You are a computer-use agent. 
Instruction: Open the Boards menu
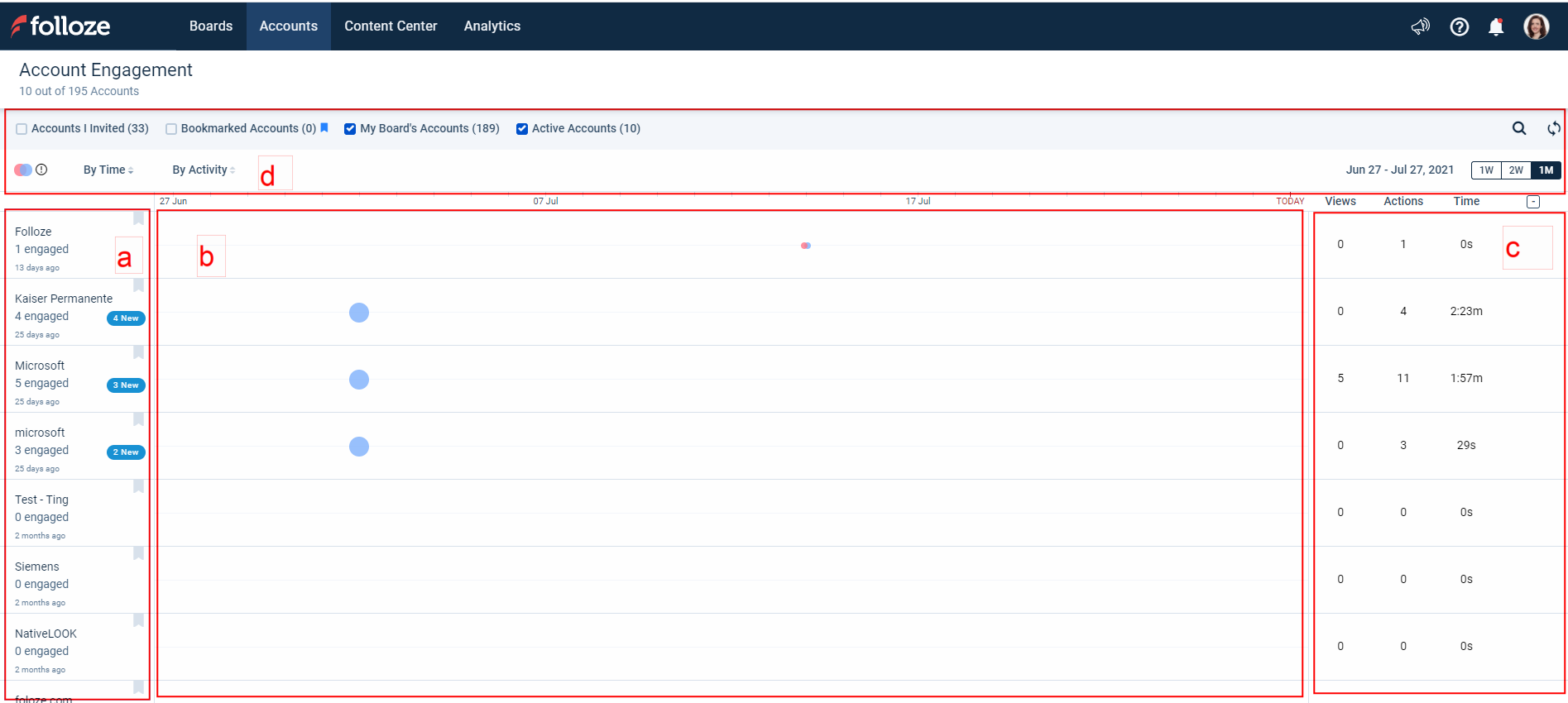point(211,26)
